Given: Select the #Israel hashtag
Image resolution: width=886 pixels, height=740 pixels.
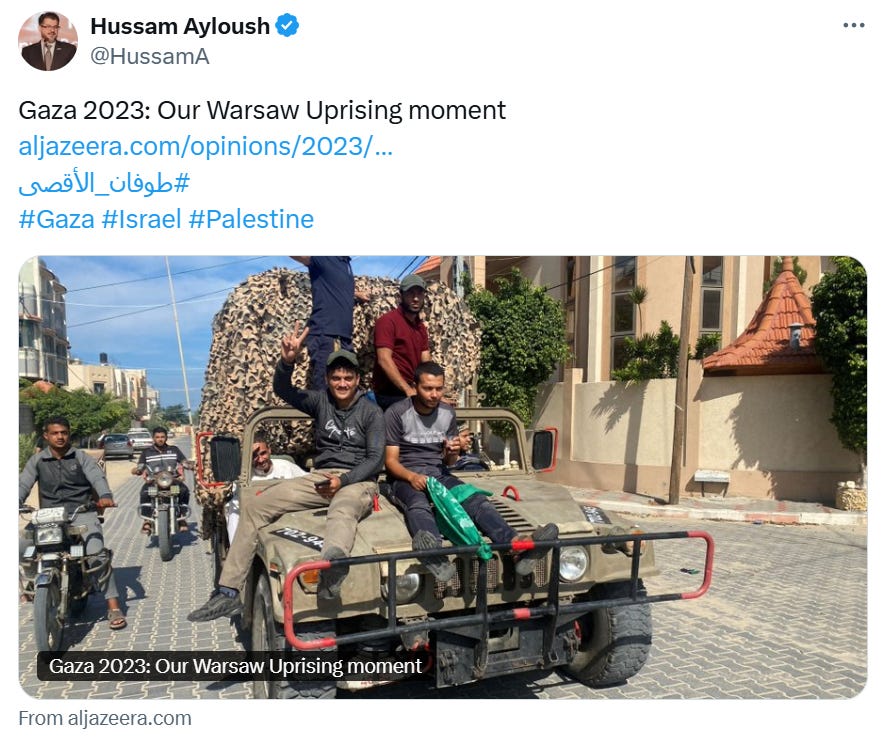Looking at the screenshot, I should [x=141, y=219].
